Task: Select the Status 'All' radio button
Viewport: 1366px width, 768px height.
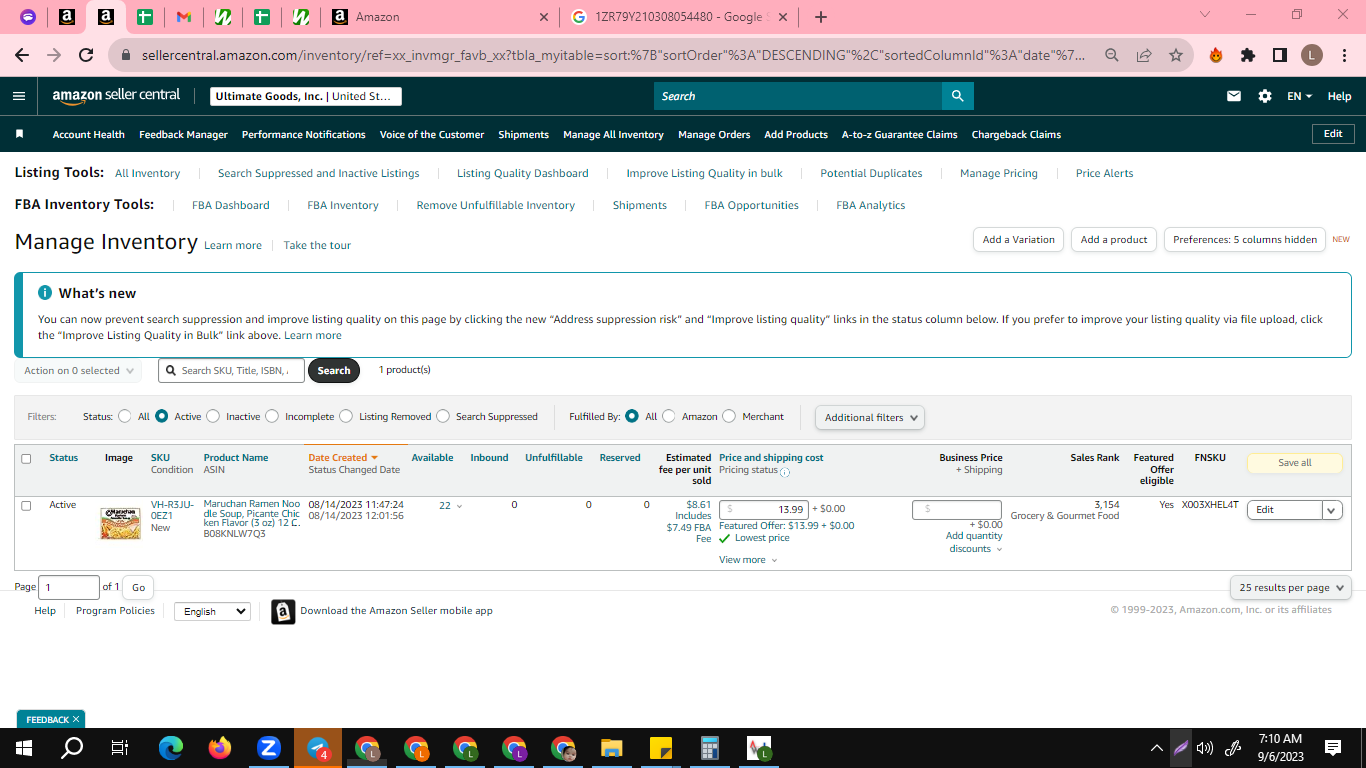Action: 125,416
